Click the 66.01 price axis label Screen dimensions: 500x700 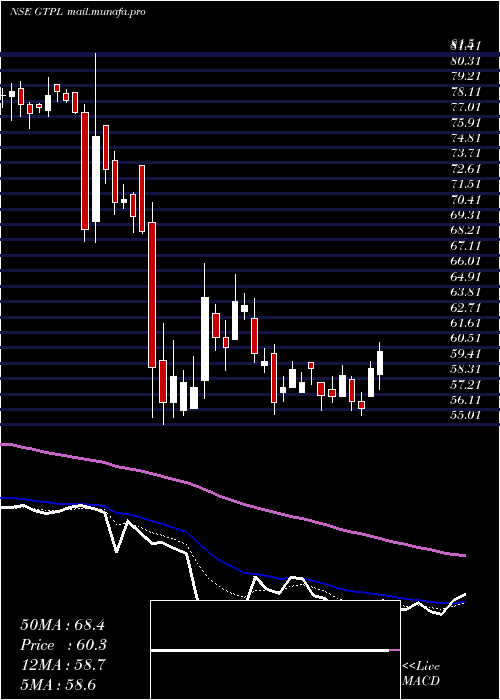pos(466,261)
